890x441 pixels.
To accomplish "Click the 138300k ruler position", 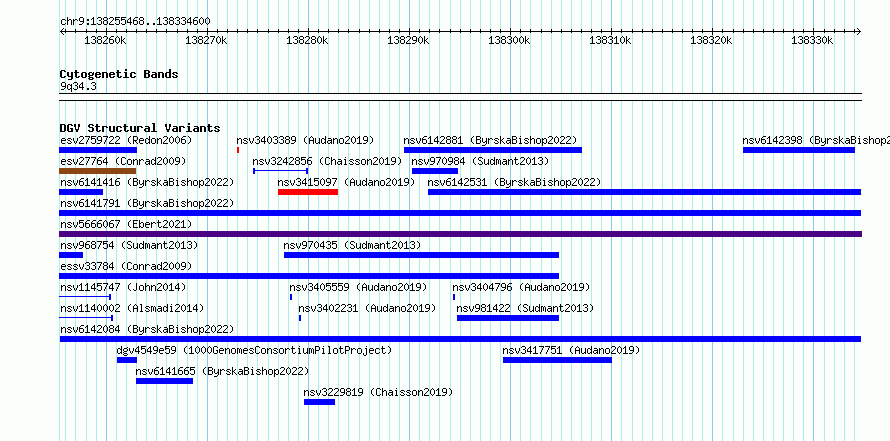I will tap(509, 40).
